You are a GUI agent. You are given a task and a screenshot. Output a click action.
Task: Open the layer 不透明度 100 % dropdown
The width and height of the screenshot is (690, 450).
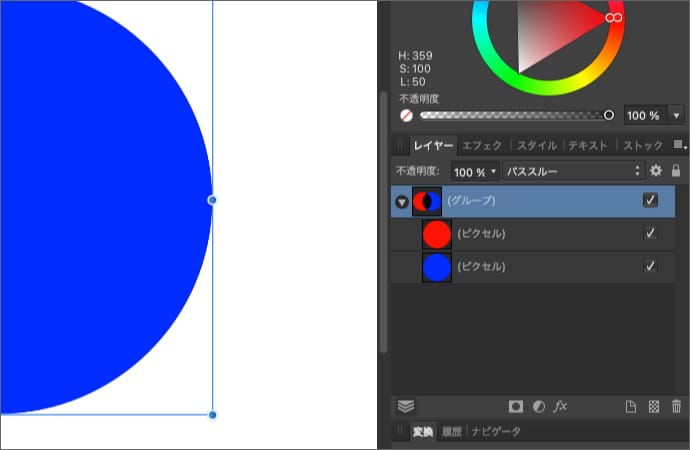coord(475,172)
